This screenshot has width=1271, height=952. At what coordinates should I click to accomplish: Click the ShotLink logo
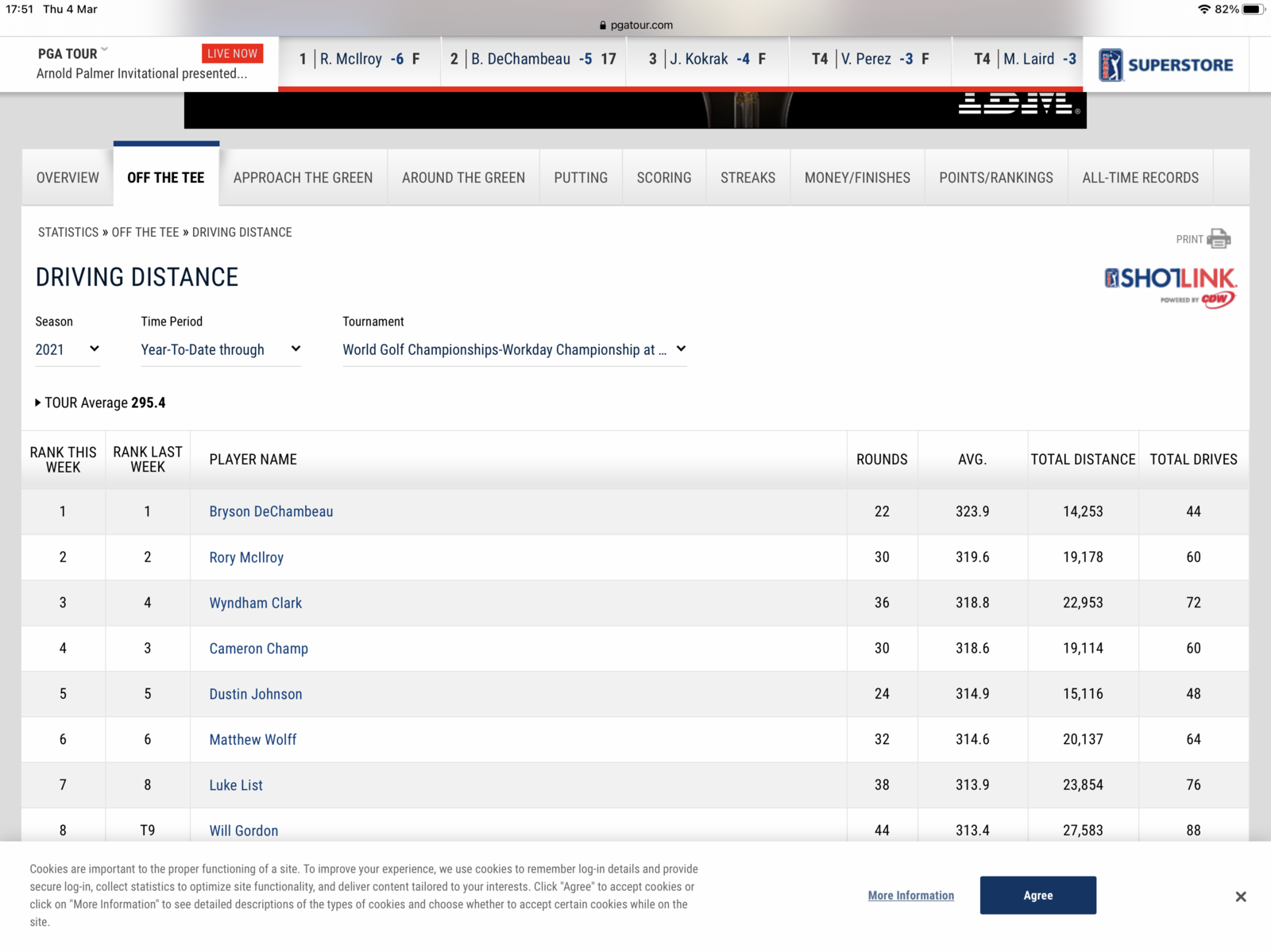(x=1170, y=287)
